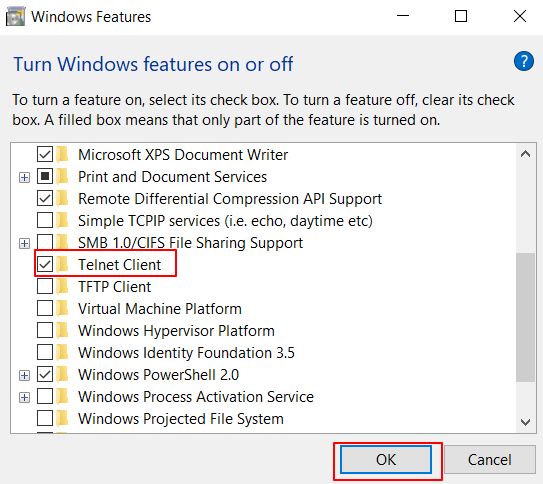The width and height of the screenshot is (543, 484).
Task: Expand Windows Process Activation Service tree
Action: pos(24,397)
